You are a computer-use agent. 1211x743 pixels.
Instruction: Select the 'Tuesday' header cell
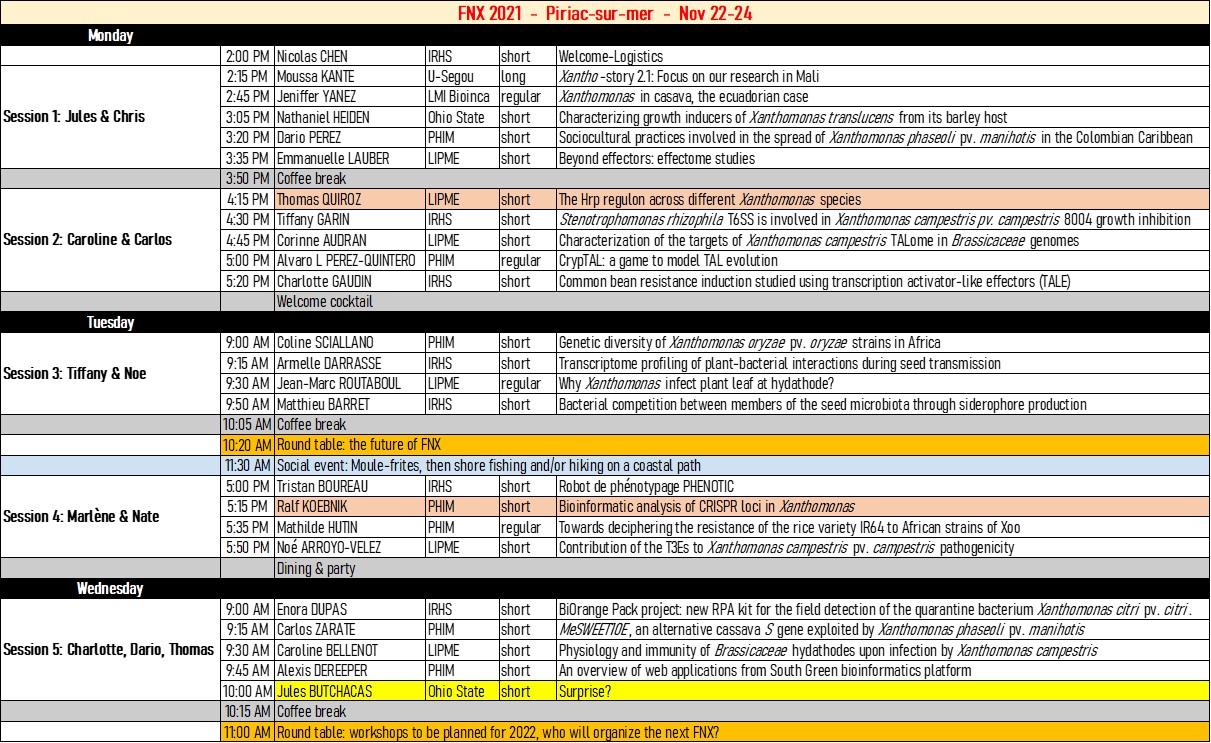tap(110, 323)
